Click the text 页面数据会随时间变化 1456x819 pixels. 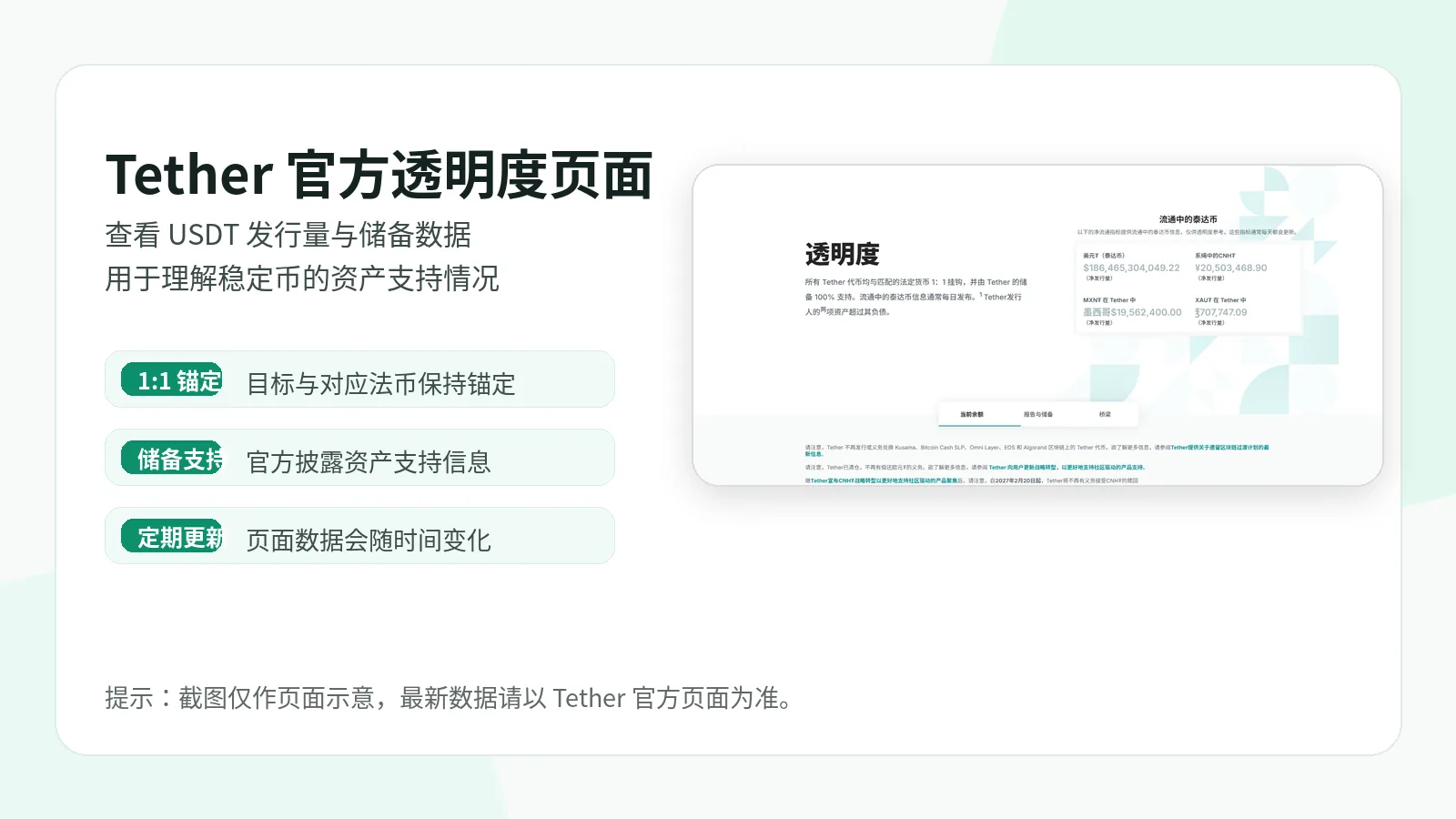(x=369, y=540)
